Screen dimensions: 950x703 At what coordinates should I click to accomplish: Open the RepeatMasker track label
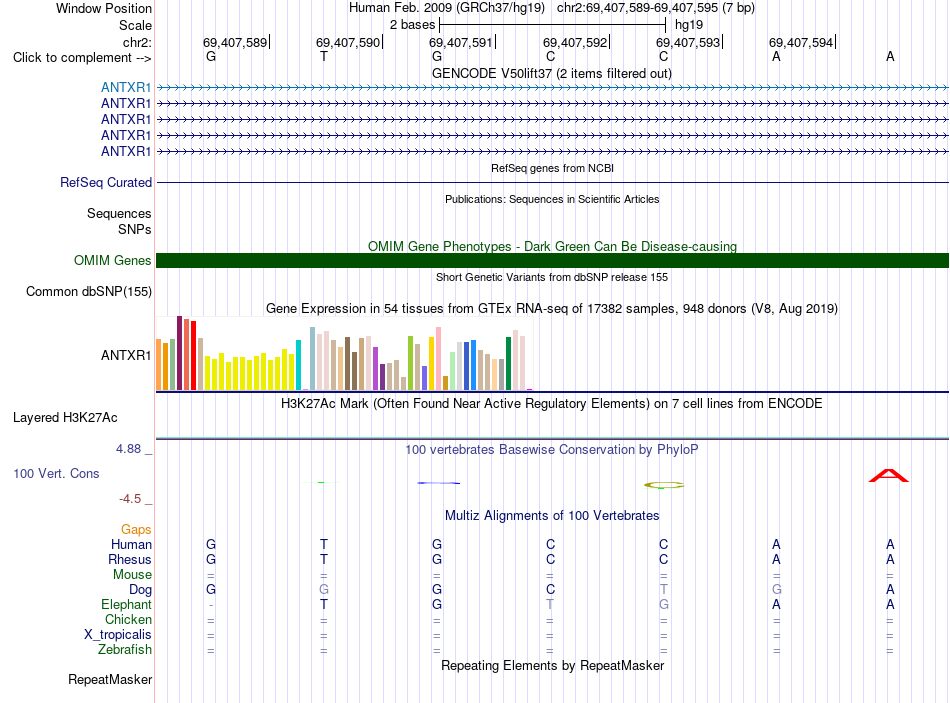tap(110, 679)
